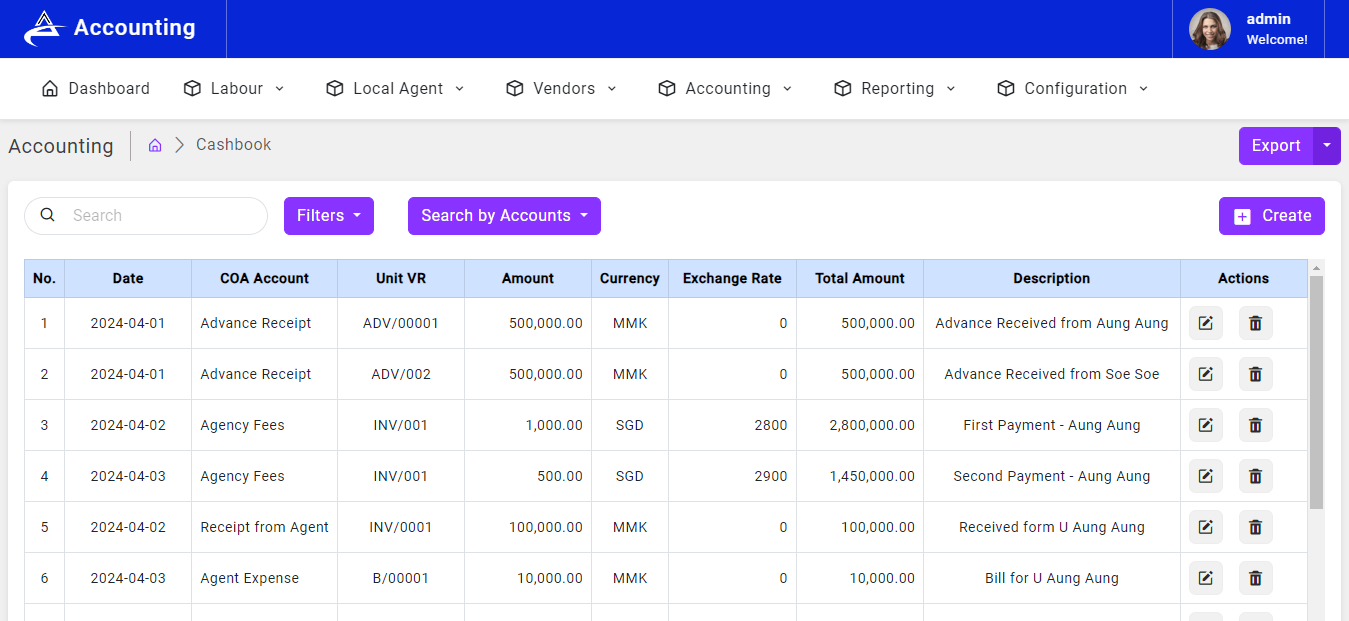
Task: Expand the Filters dropdown
Action: point(328,216)
